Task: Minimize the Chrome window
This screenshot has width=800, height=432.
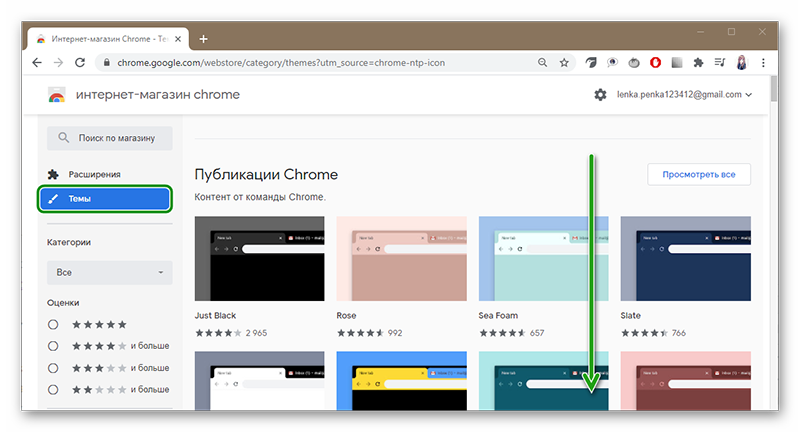Action: 701,32
